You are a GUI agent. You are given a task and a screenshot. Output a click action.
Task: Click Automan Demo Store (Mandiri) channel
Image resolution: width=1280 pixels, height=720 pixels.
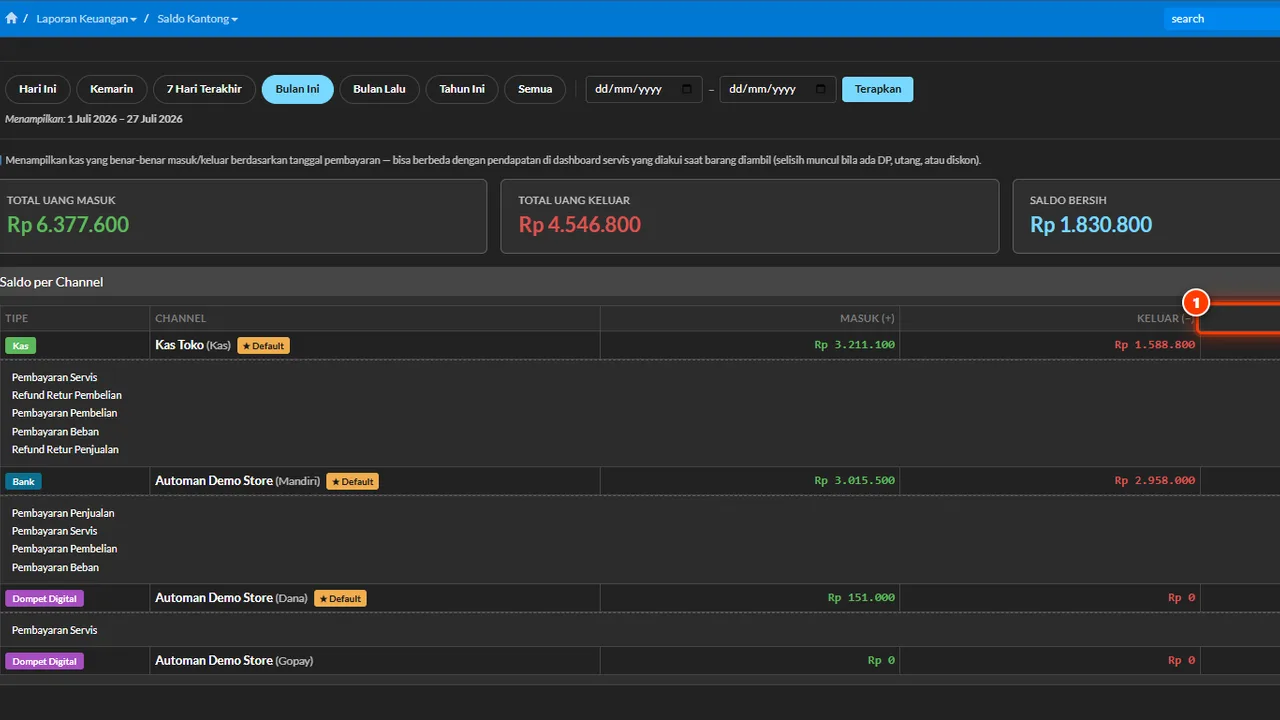[x=238, y=481]
